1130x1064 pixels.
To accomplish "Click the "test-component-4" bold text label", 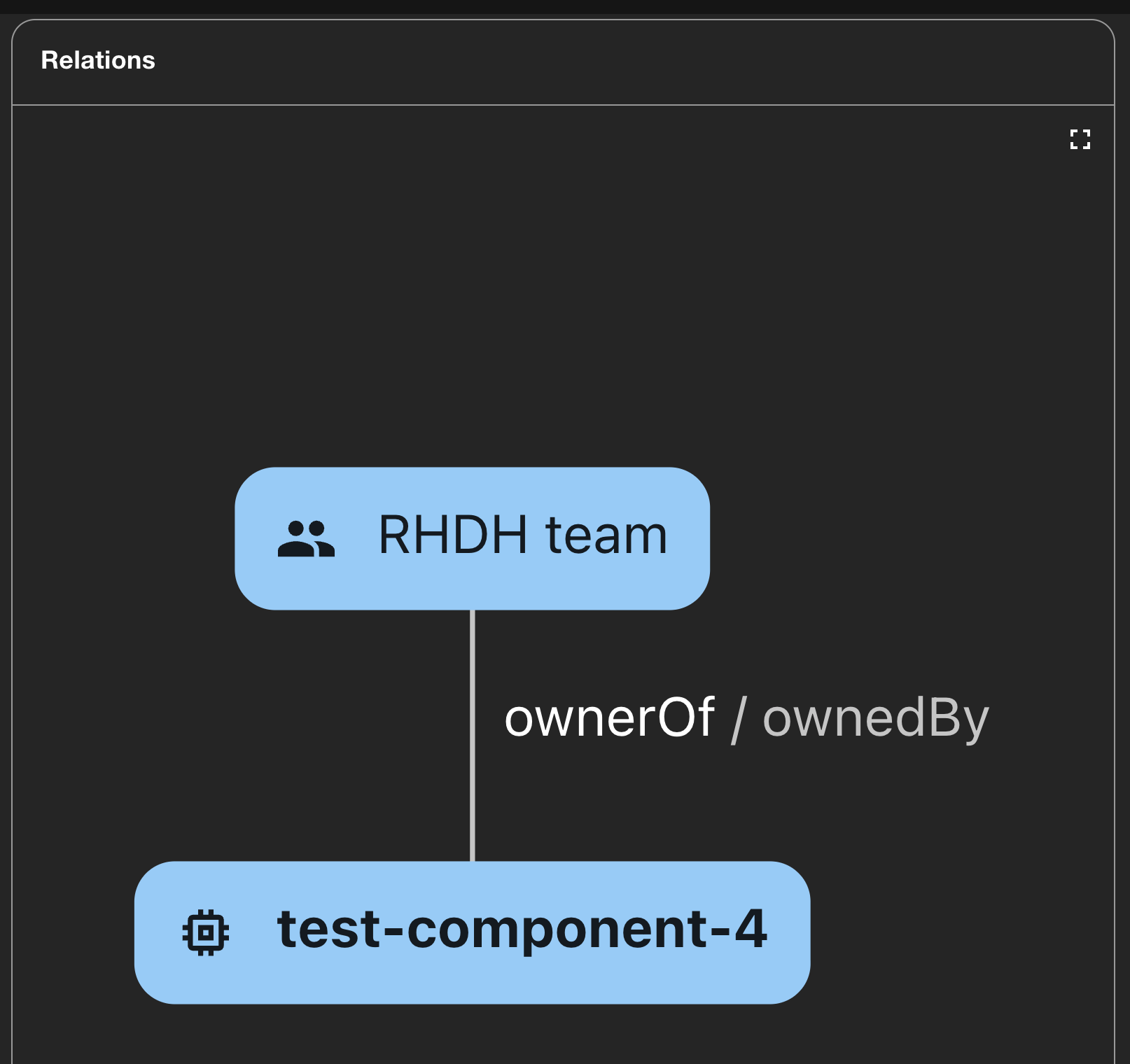I will pos(522,930).
